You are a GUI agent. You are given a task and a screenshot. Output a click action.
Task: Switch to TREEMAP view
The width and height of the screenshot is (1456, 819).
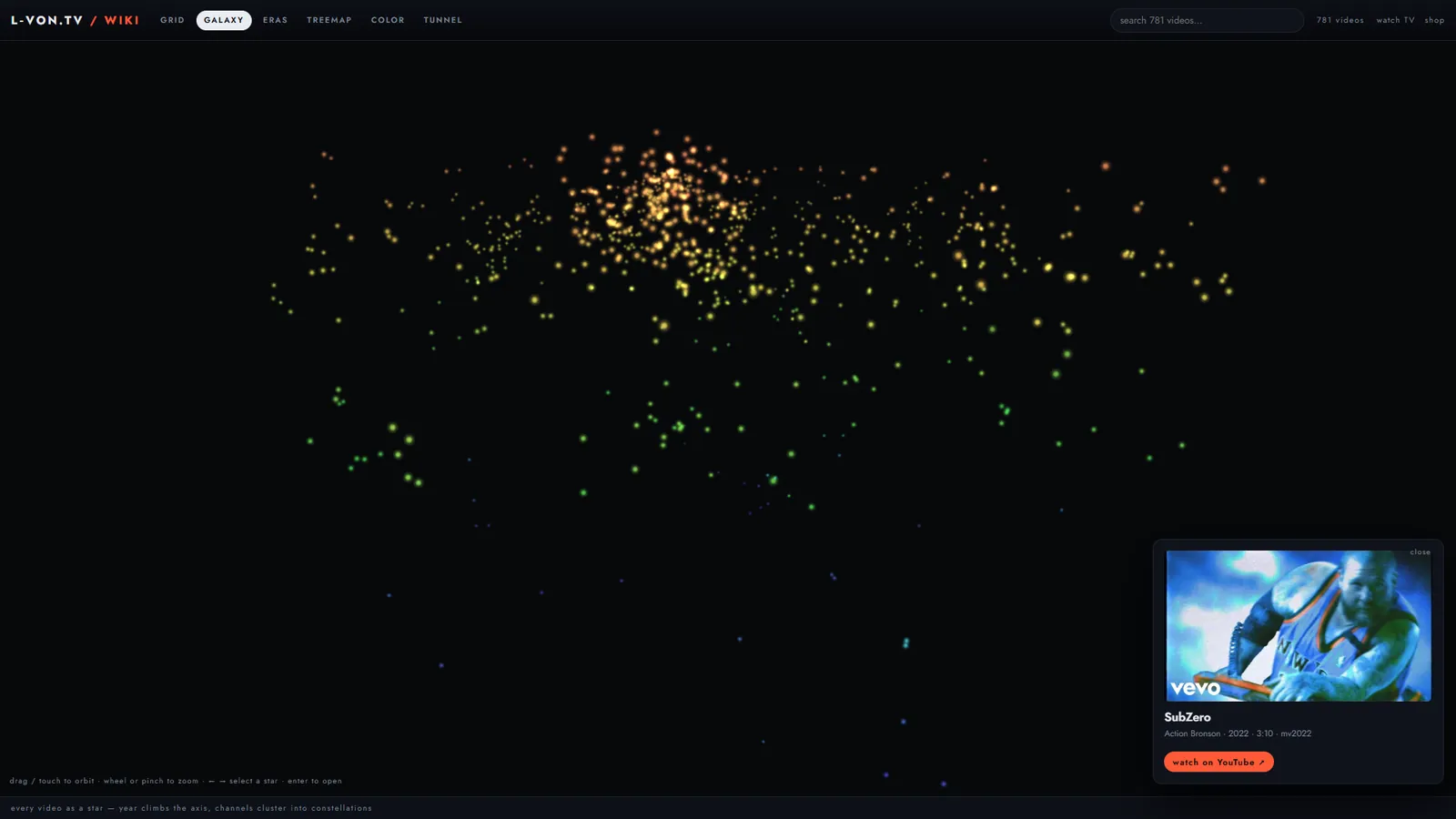click(x=329, y=20)
